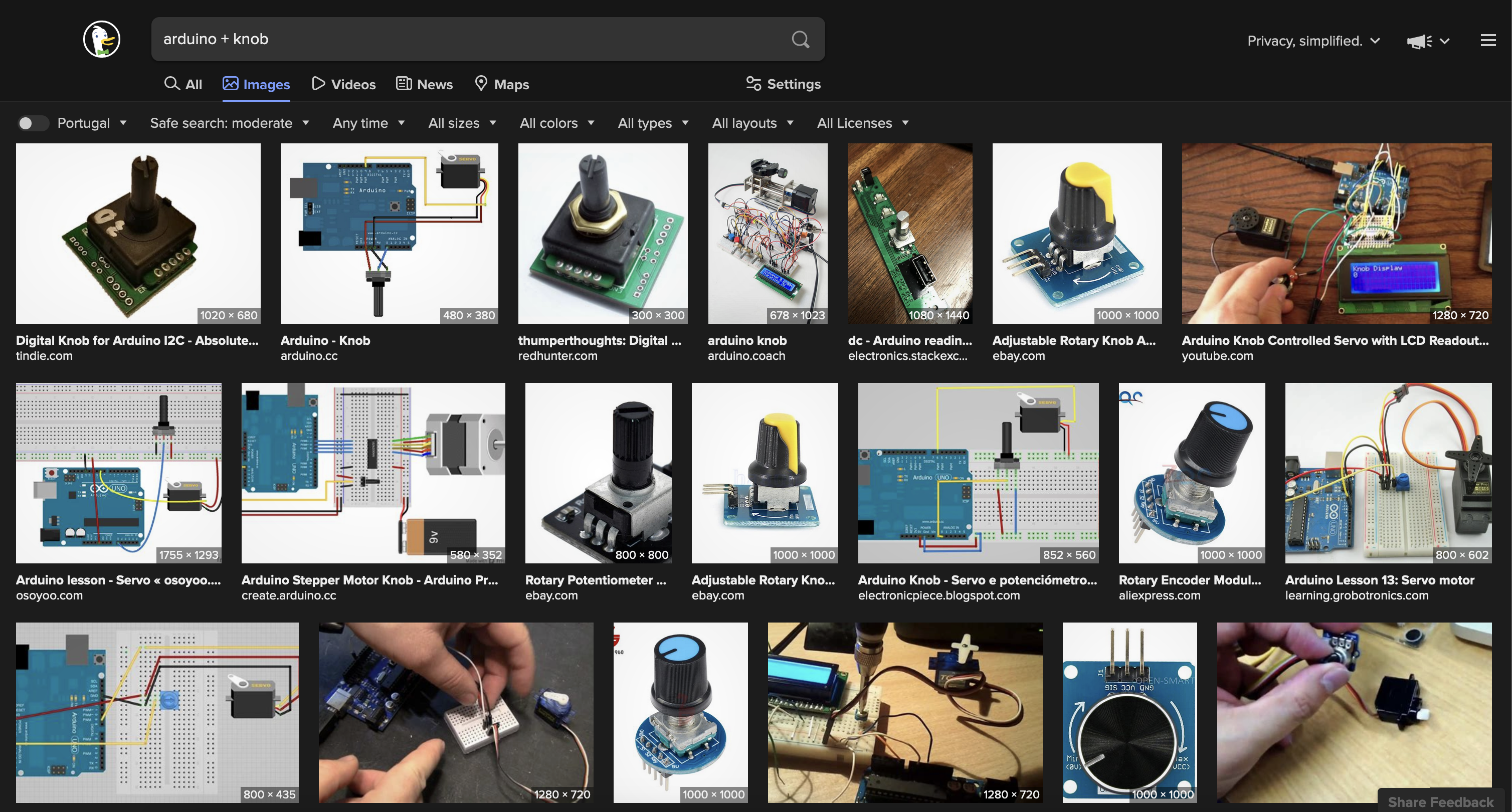
Task: Click the create.arduino.cc source link
Action: pos(289,595)
